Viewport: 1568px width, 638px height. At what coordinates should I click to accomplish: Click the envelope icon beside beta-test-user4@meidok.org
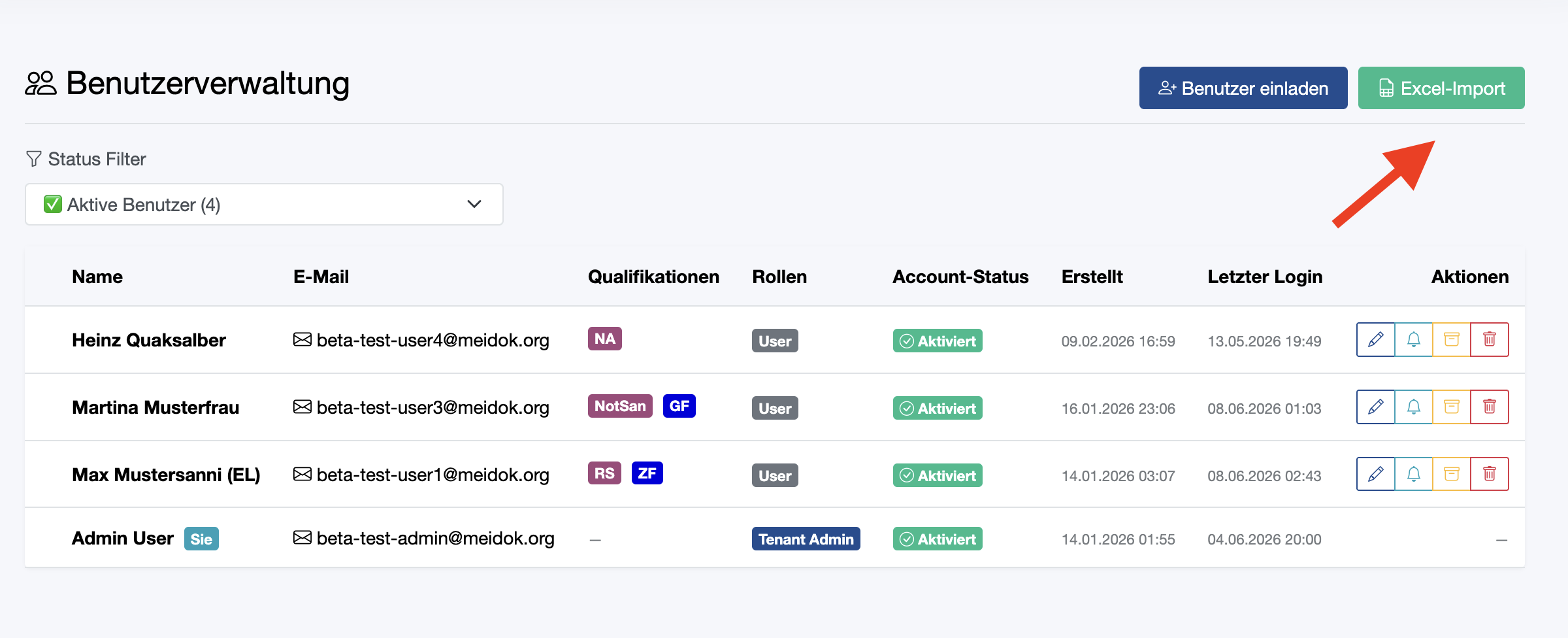point(302,339)
